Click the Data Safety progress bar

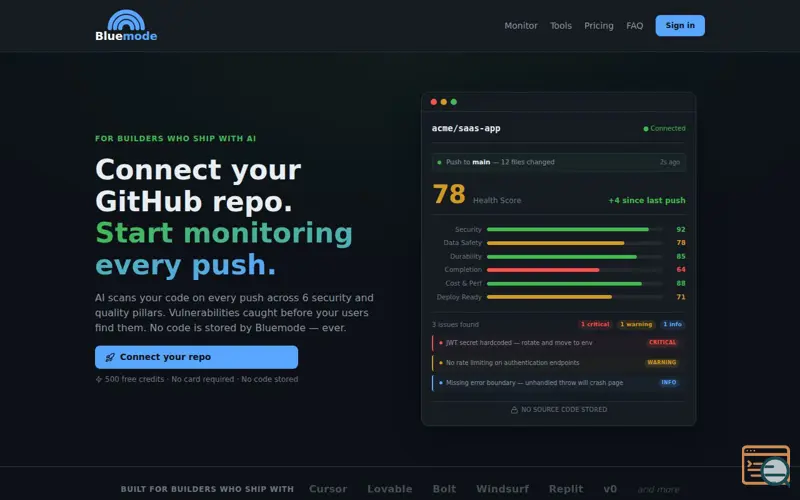574,243
